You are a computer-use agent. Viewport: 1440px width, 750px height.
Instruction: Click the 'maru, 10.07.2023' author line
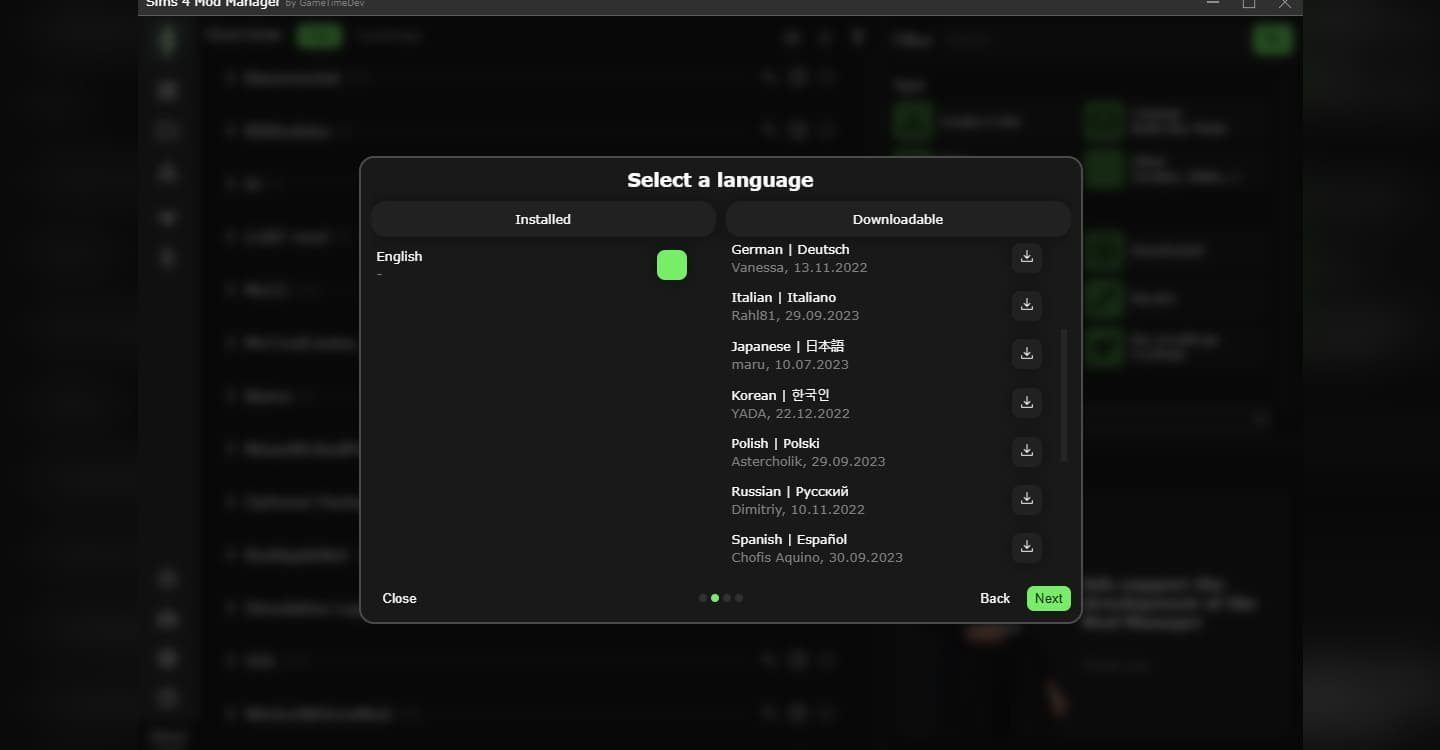(790, 364)
